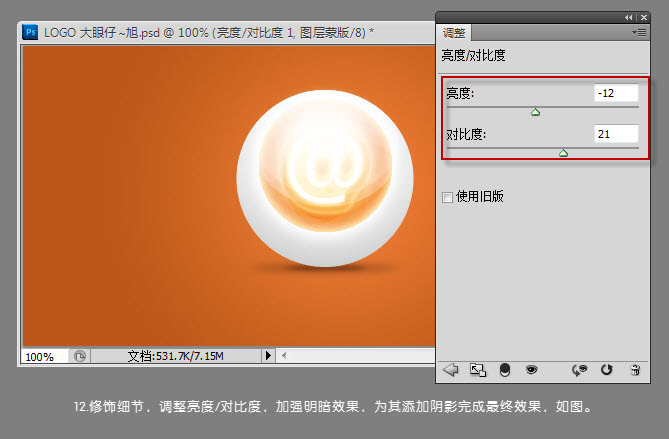669x439 pixels.
Task: Enable the 使用旧版 checkbox
Action: 447,197
